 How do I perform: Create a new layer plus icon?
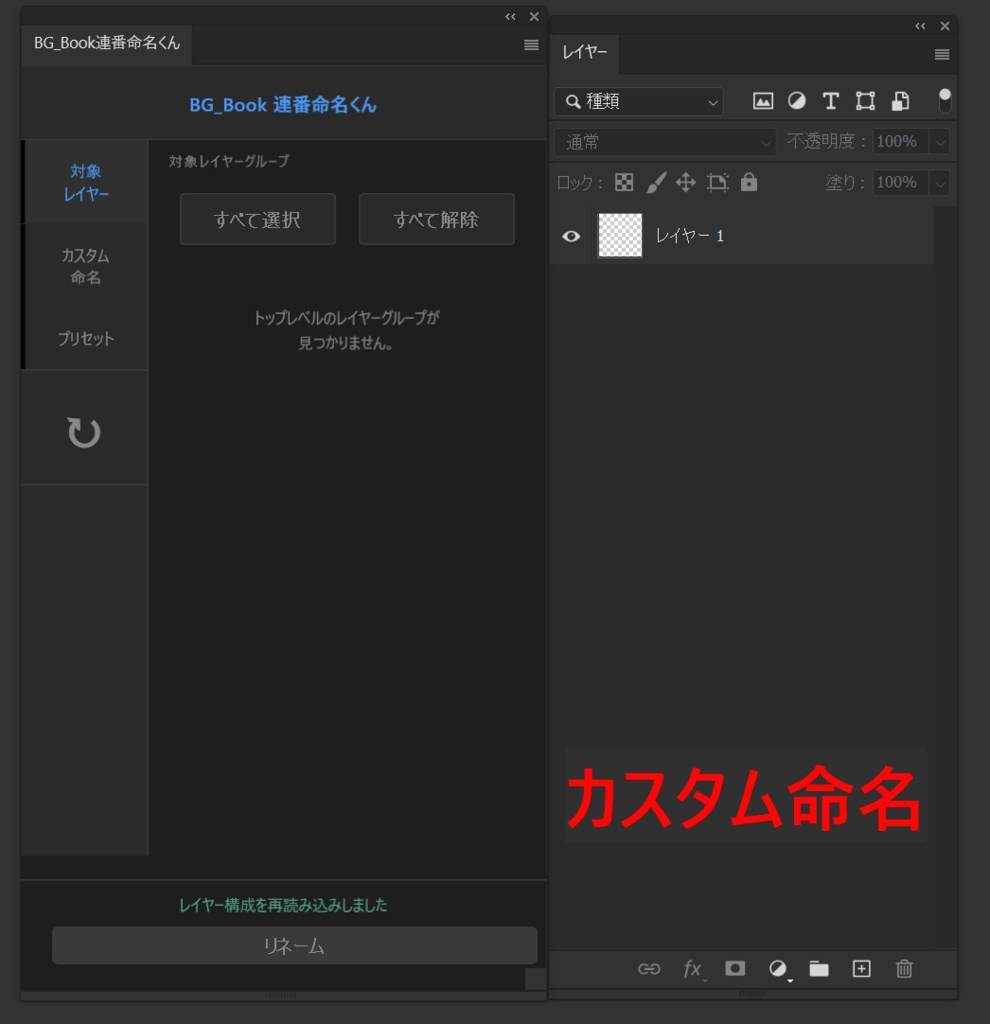(861, 968)
